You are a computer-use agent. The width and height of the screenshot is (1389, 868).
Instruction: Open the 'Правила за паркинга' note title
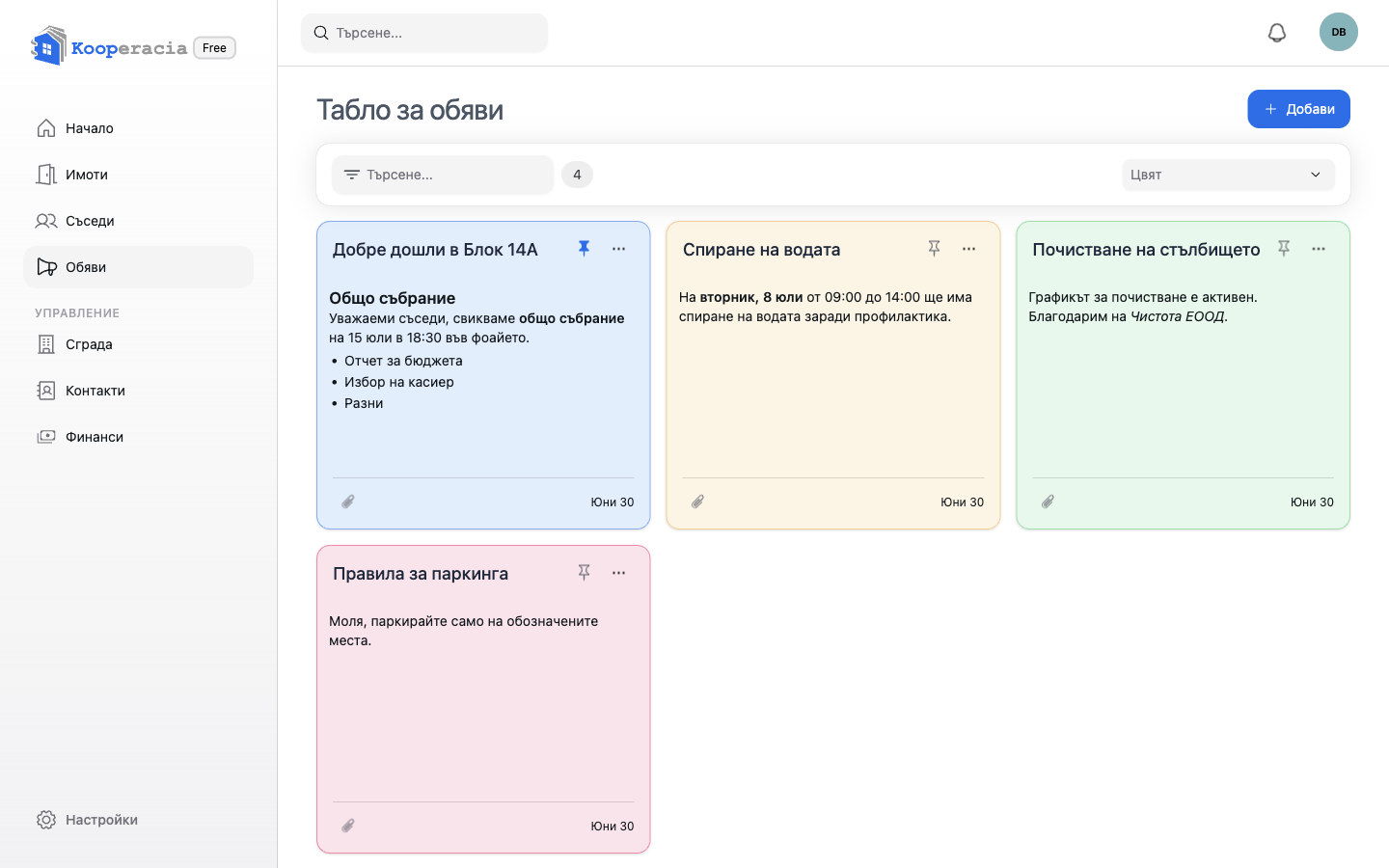421,574
